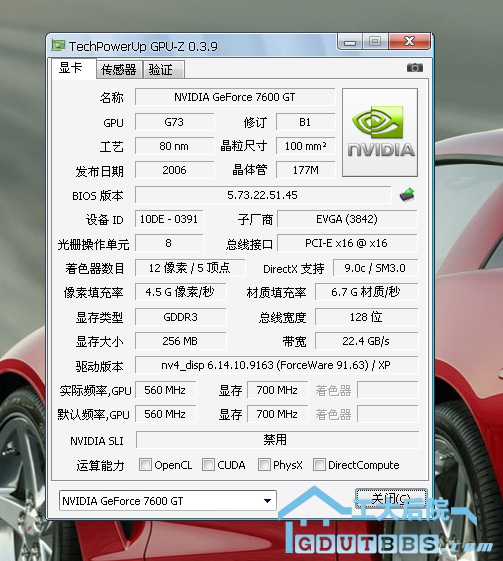
Task: Click the 运算能力 label
Action: click(x=100, y=465)
